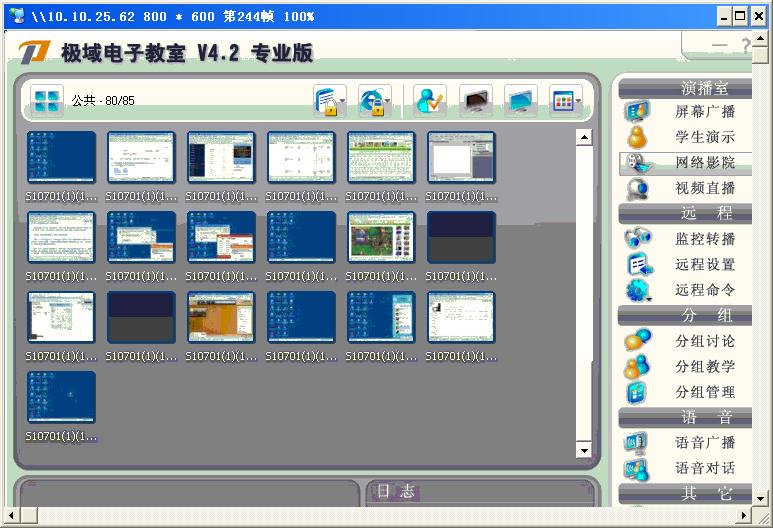This screenshot has width=773, height=528.
Task: Click the outer vertical scrollbar thumb
Action: coord(760,55)
